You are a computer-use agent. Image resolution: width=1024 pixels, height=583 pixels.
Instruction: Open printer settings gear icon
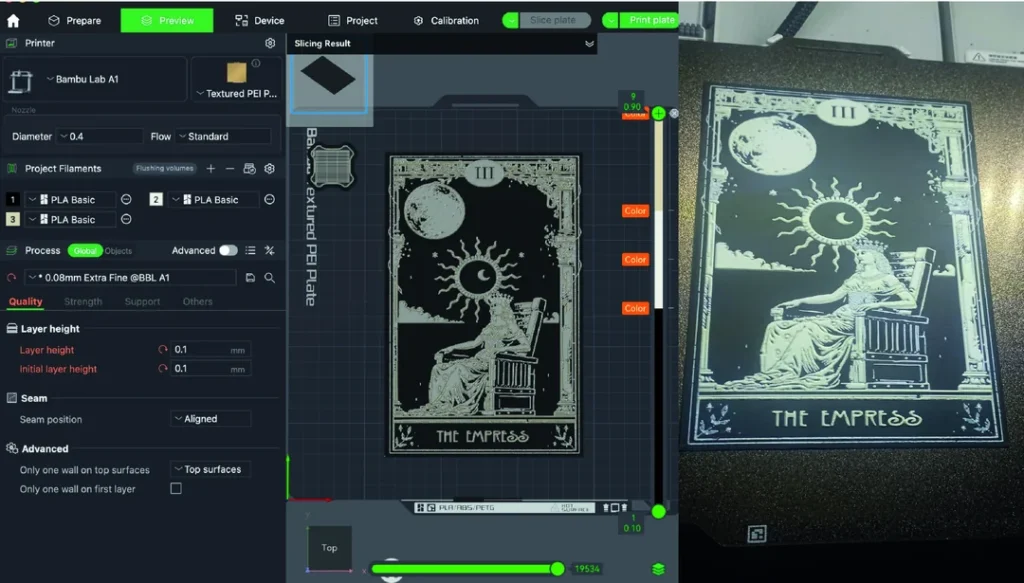[x=270, y=44]
